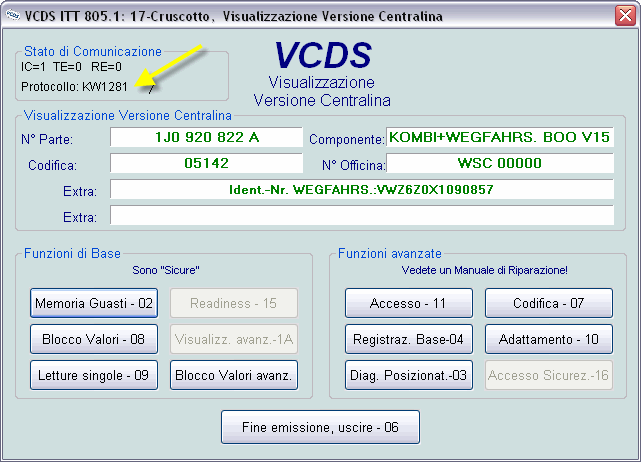
Task: Click Fine emissione, uscire - 06
Action: click(x=320, y=427)
